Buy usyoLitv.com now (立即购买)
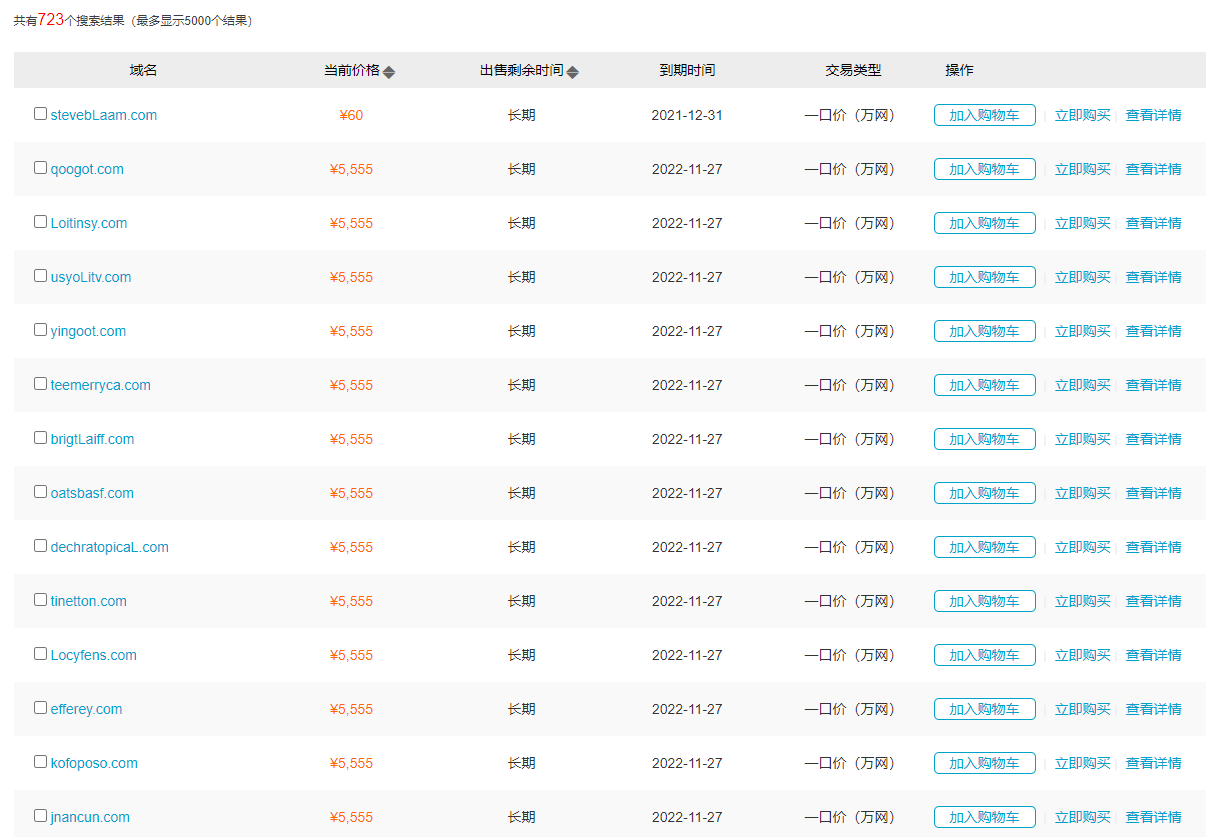The image size is (1206, 837). pos(1083,277)
